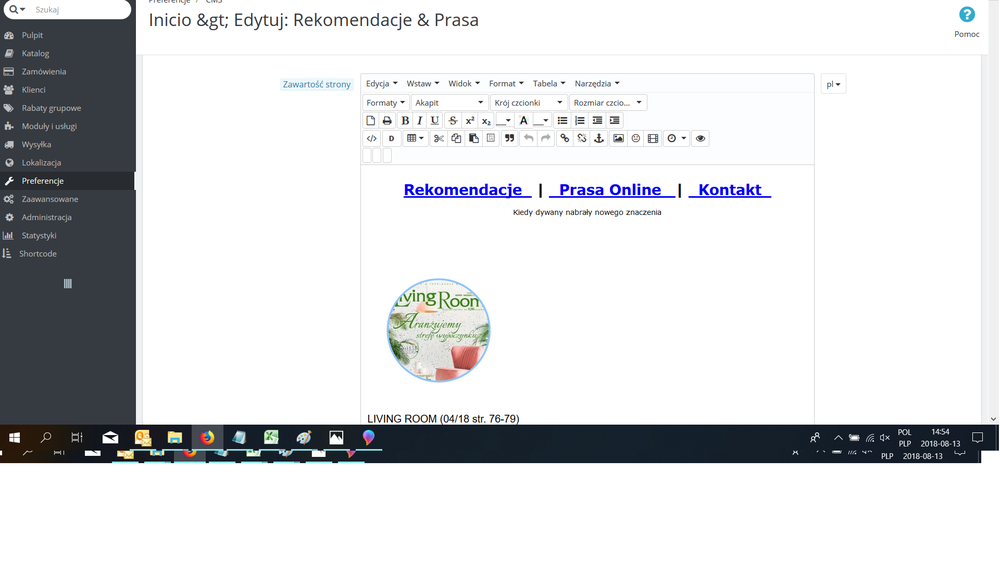Switch language using the pl dropdown
The width and height of the screenshot is (1000, 562).
[833, 84]
